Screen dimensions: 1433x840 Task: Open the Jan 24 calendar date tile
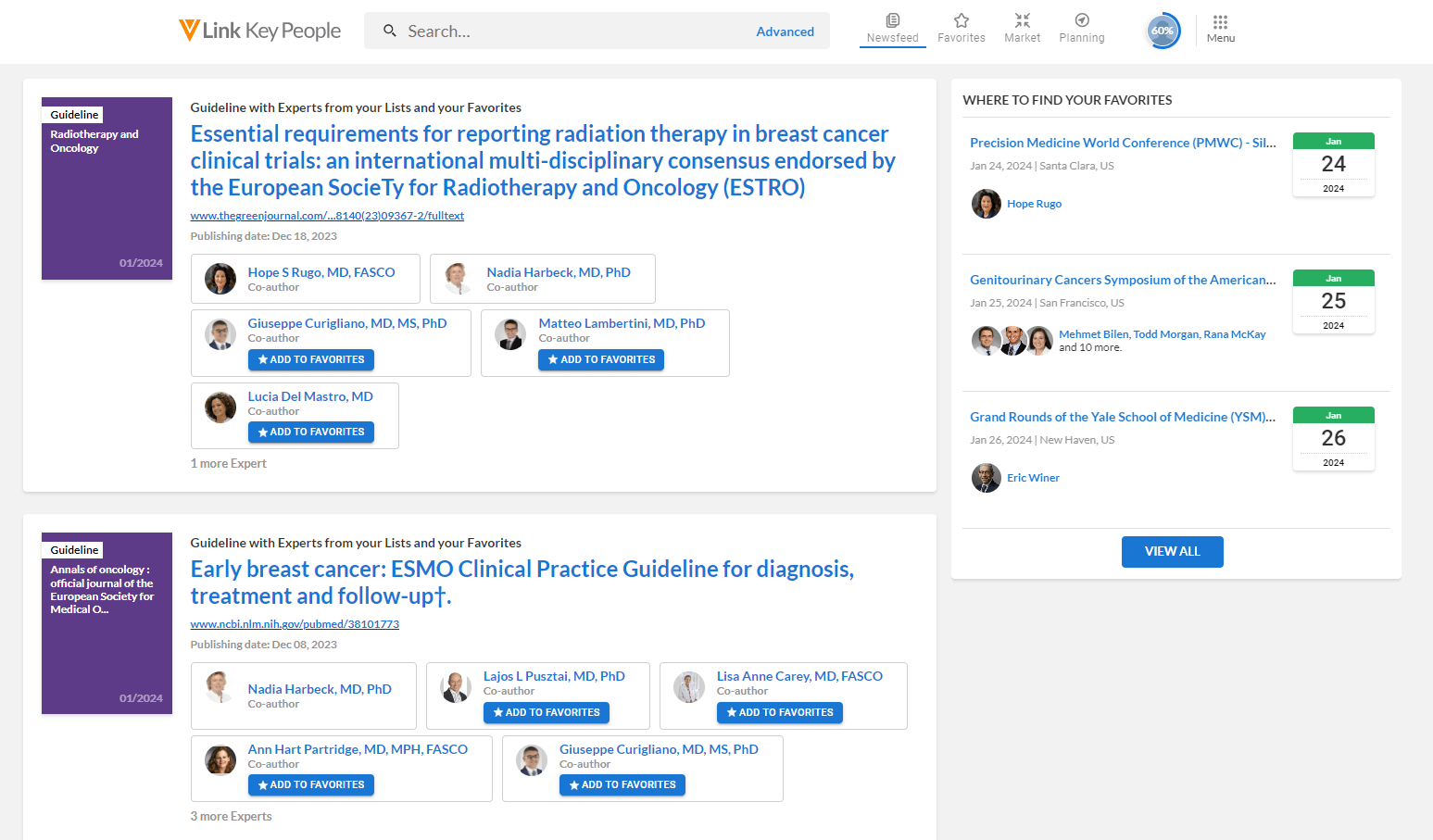(x=1333, y=165)
